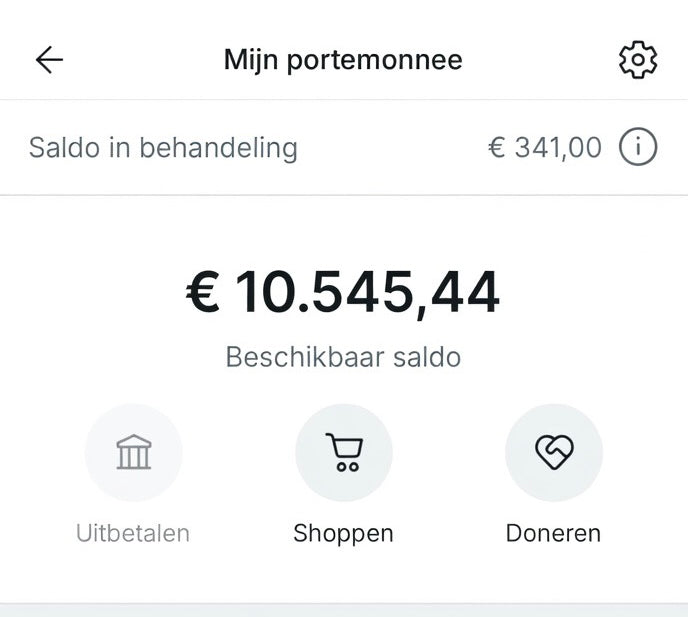This screenshot has height=617, width=688.
Task: Tap the shopping cart icon
Action: point(344,452)
